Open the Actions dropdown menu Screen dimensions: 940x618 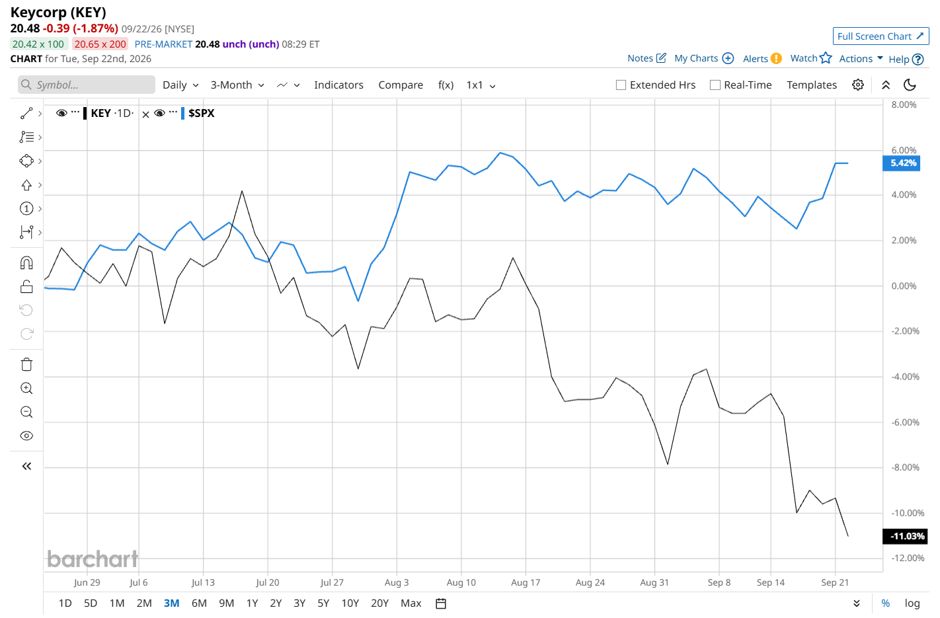[x=861, y=58]
